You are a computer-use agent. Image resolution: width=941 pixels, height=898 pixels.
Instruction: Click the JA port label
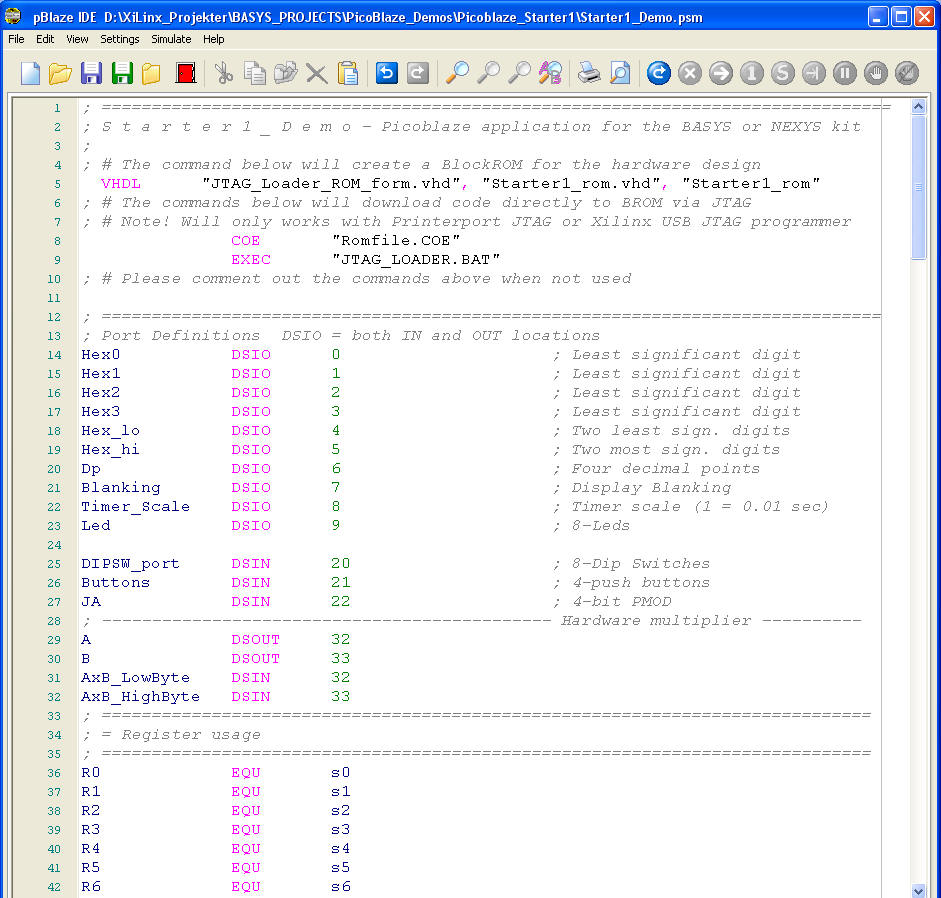pos(91,602)
